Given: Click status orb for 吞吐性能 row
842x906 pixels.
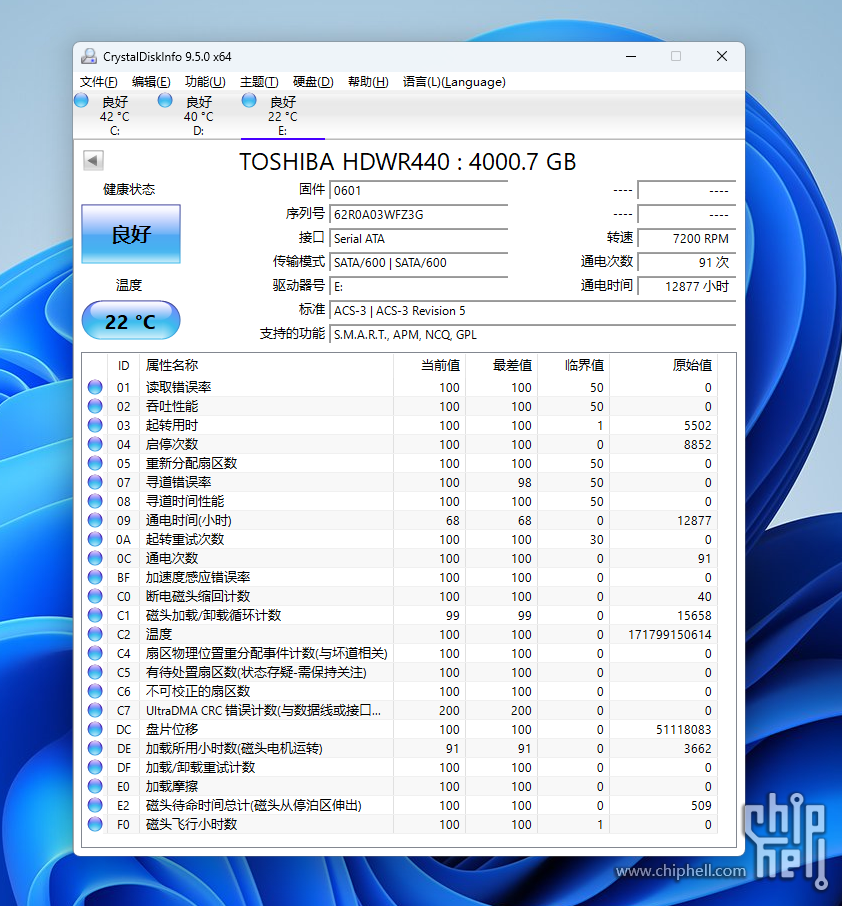Looking at the screenshot, I should point(95,406).
